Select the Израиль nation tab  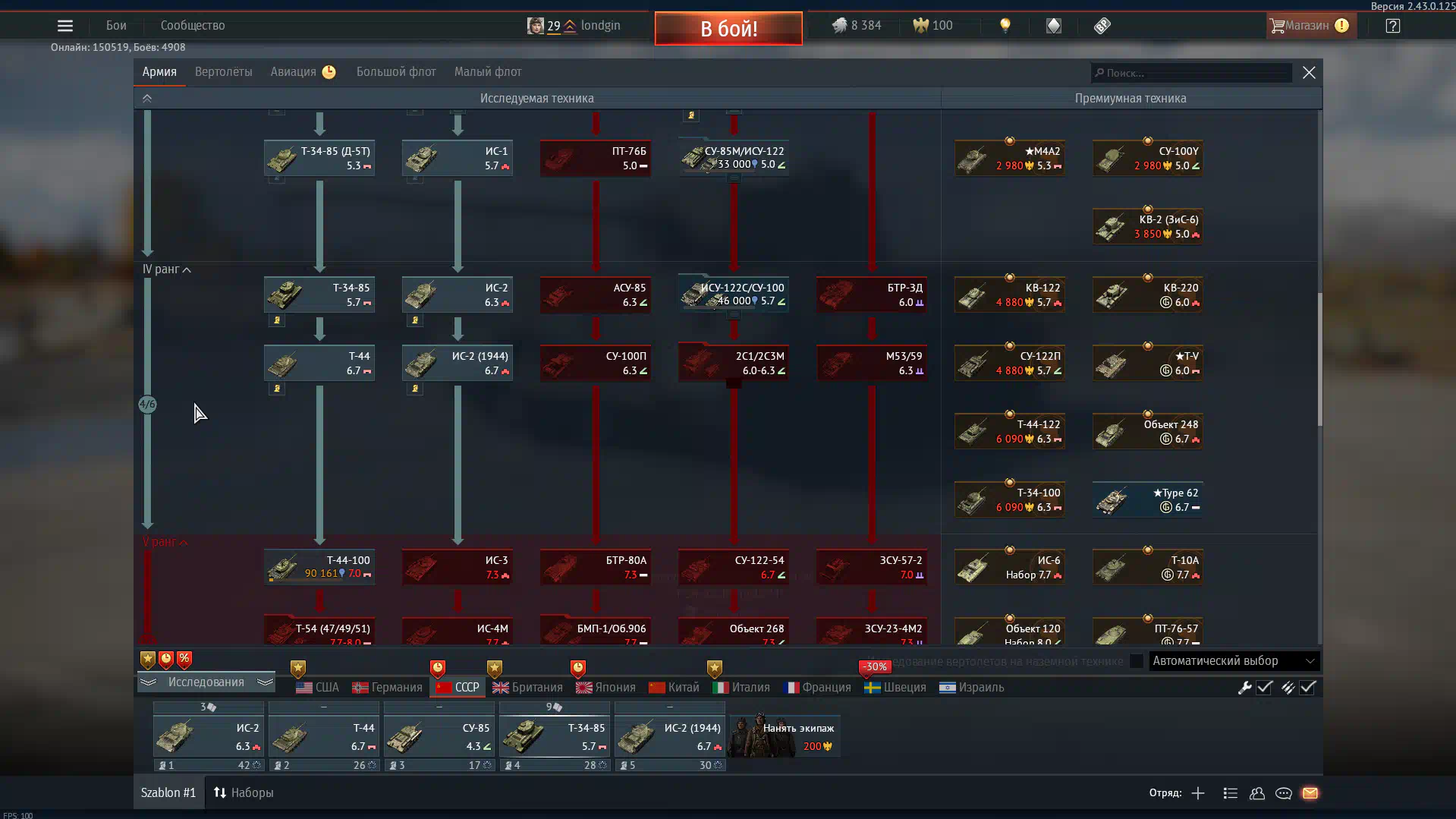point(971,688)
